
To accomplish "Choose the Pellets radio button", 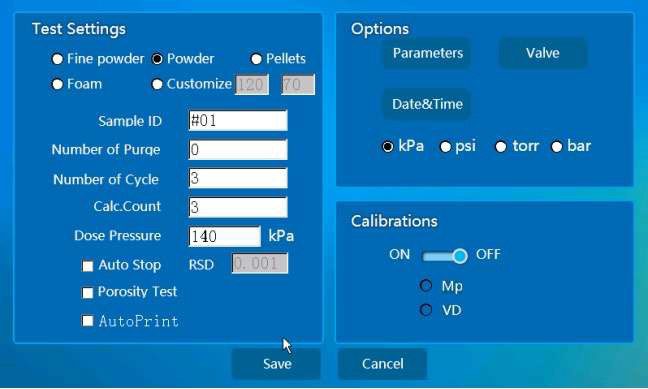I will tap(256, 59).
